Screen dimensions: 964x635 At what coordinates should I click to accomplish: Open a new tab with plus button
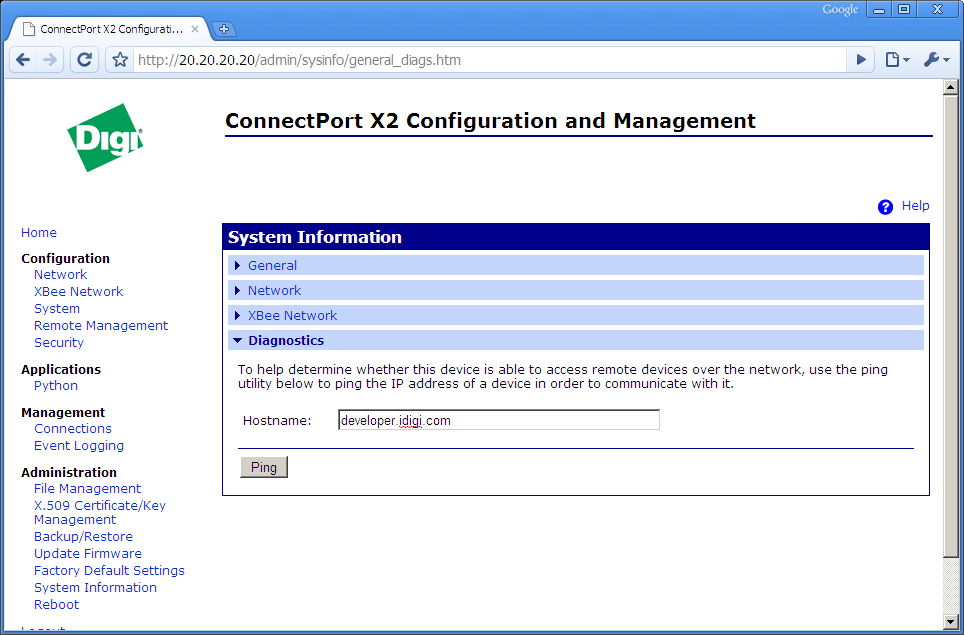(x=224, y=29)
